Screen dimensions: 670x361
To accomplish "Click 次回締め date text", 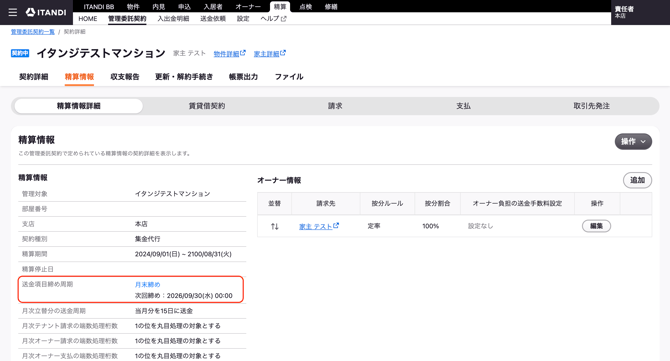I will click(184, 296).
